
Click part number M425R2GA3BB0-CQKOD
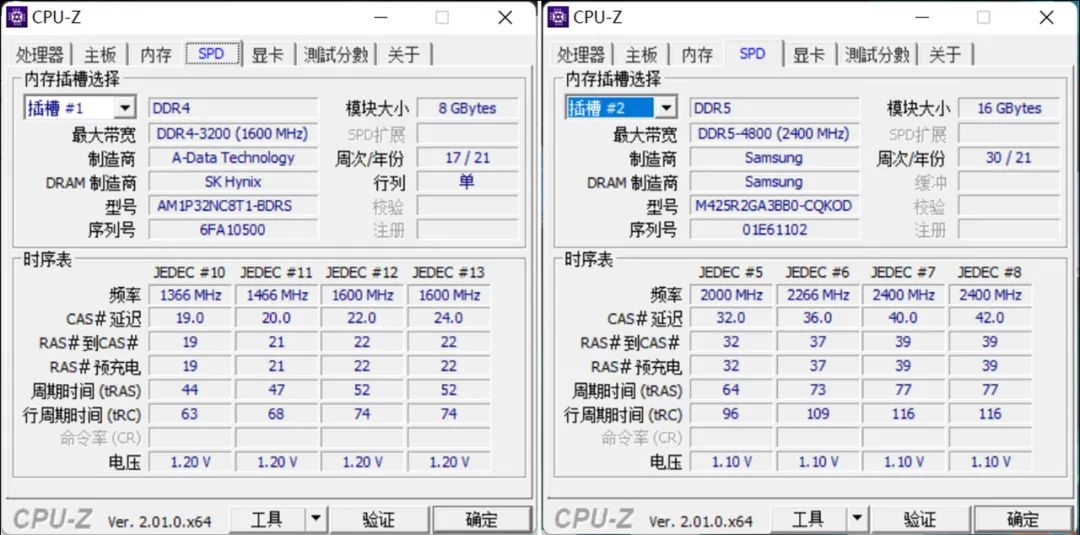tap(775, 206)
